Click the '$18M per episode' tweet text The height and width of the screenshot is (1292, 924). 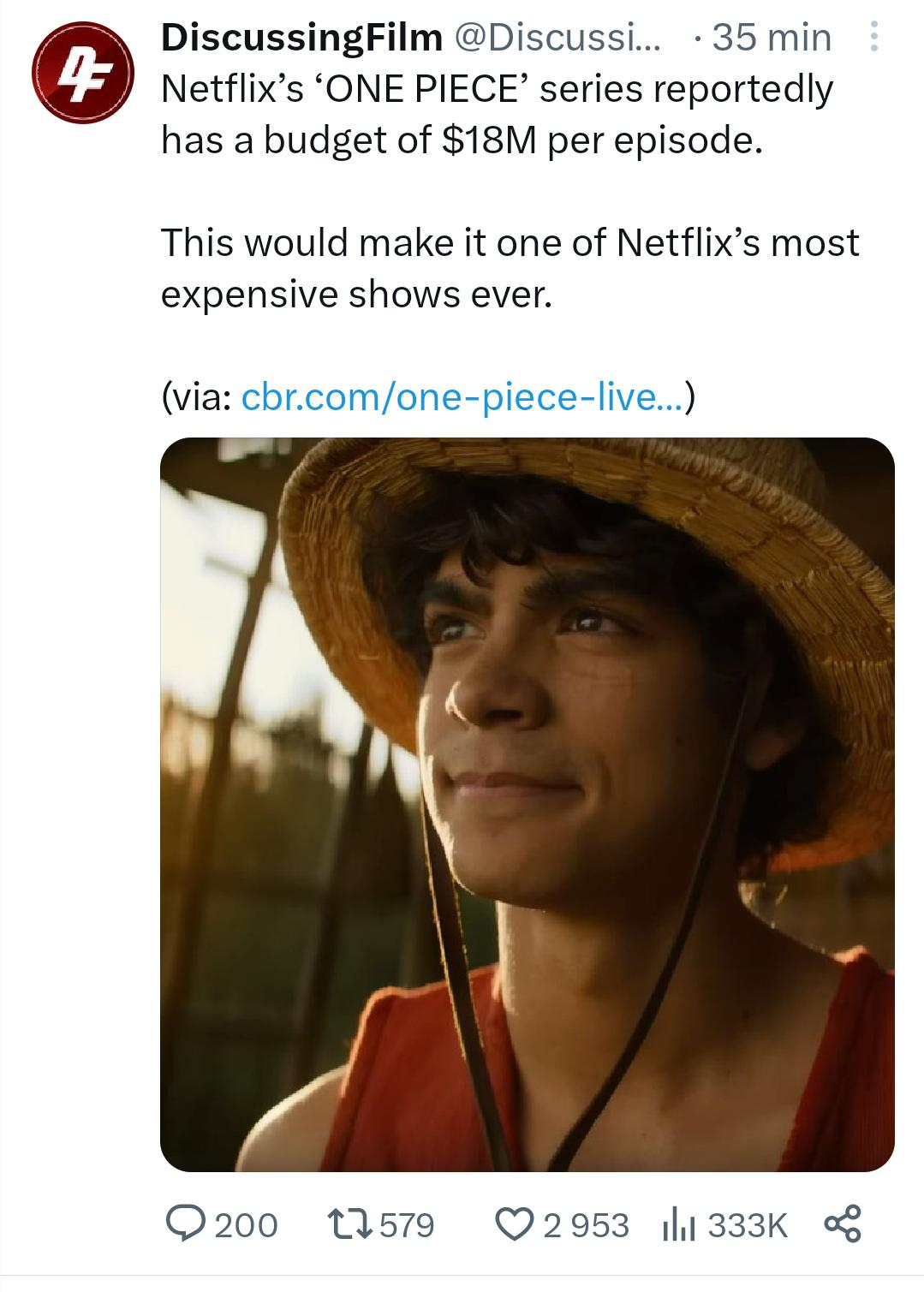point(599,140)
